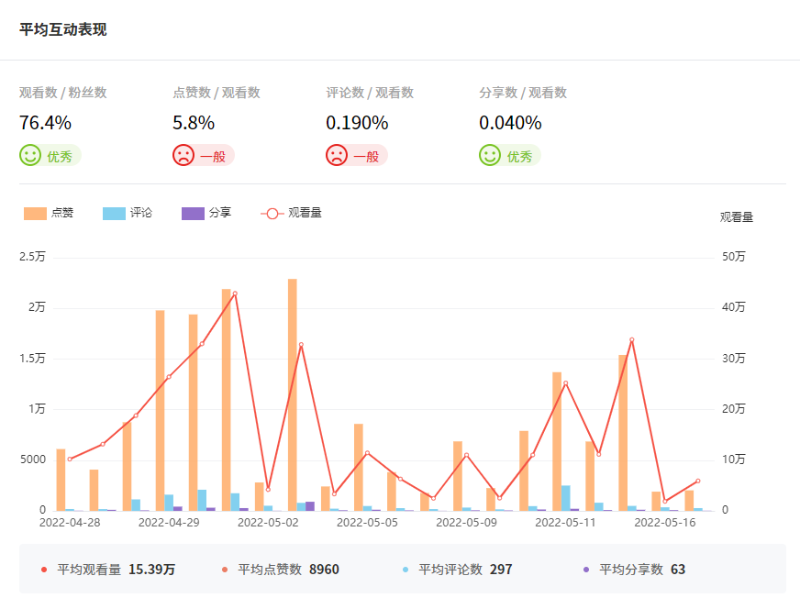This screenshot has height=609, width=800.
Task: Click the green smiley under 分享数 / 观看数
Action: pyautogui.click(x=490, y=156)
